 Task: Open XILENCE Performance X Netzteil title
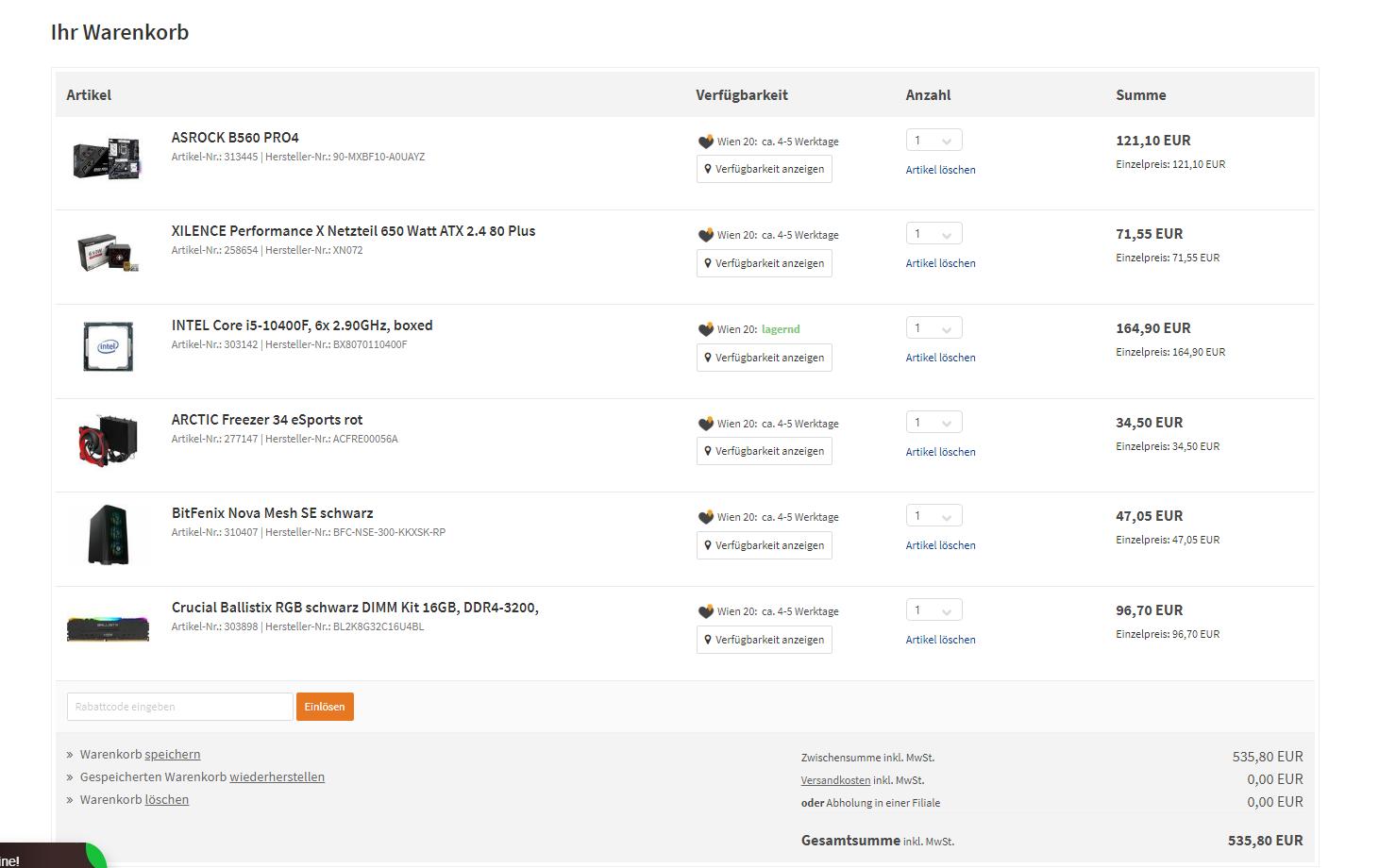[353, 231]
